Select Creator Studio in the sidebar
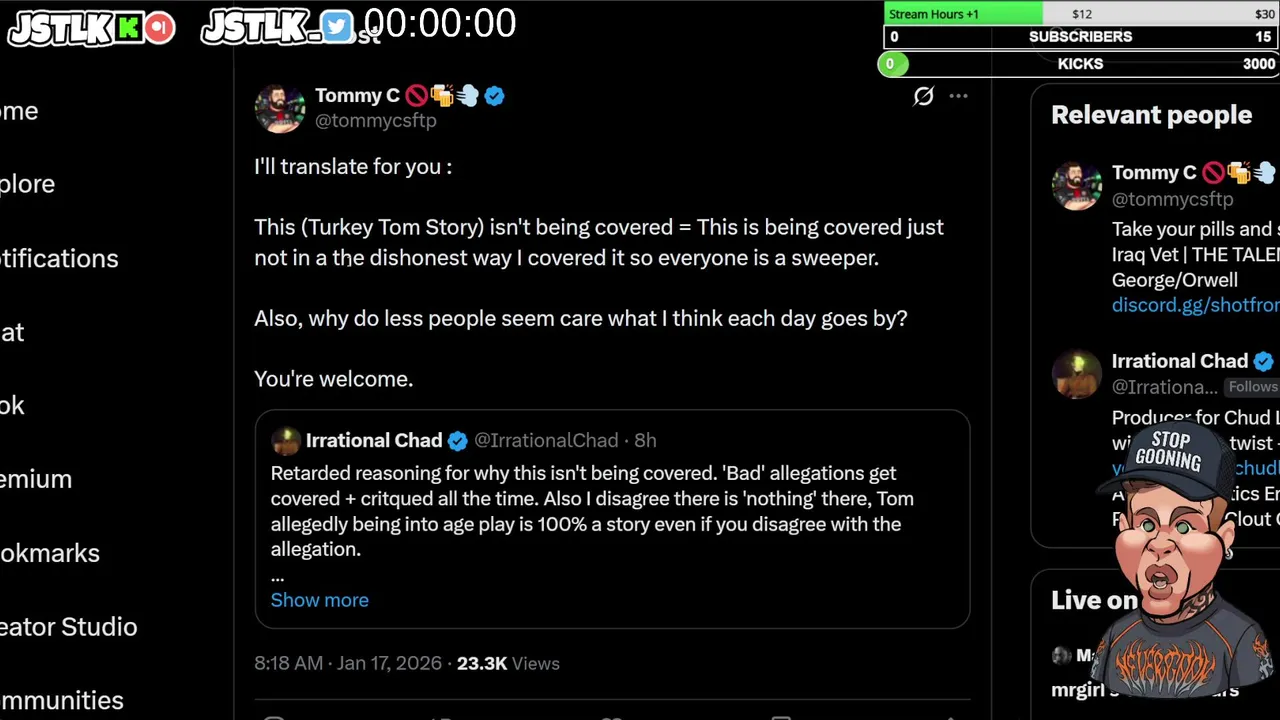Viewport: 1280px width, 720px height. (68, 627)
